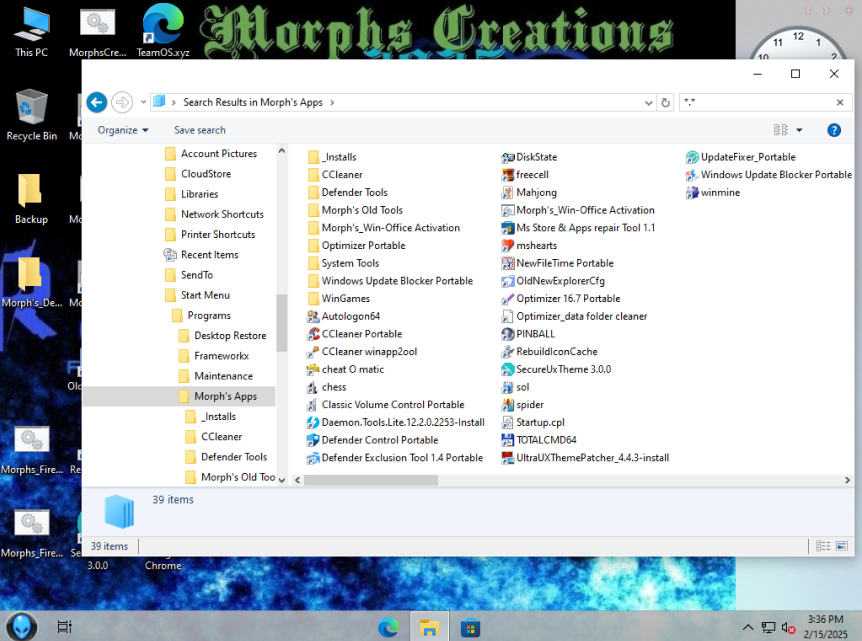Select the Backup folder on desktop

(x=31, y=199)
